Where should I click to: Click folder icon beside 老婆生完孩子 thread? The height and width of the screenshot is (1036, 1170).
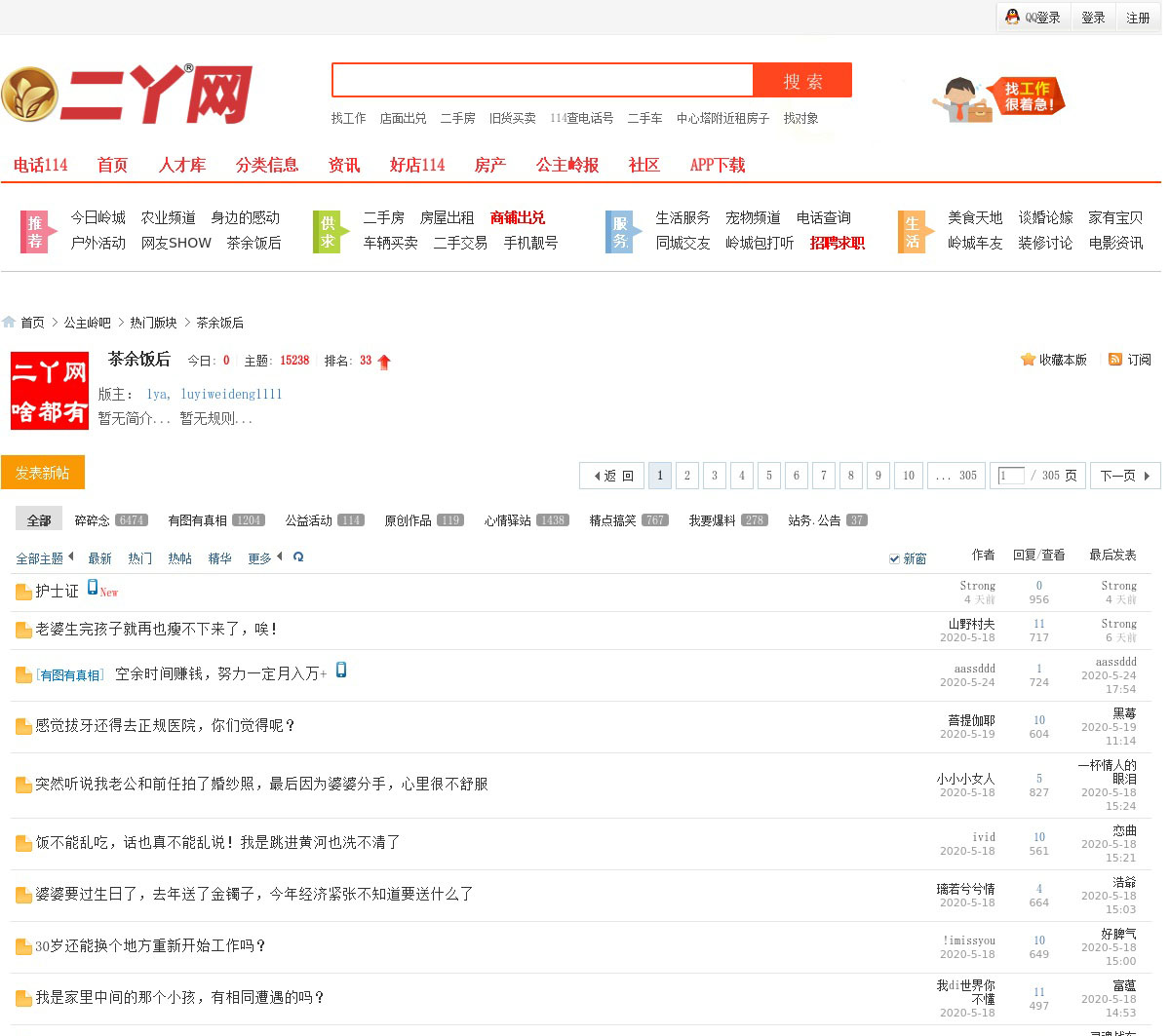(23, 630)
